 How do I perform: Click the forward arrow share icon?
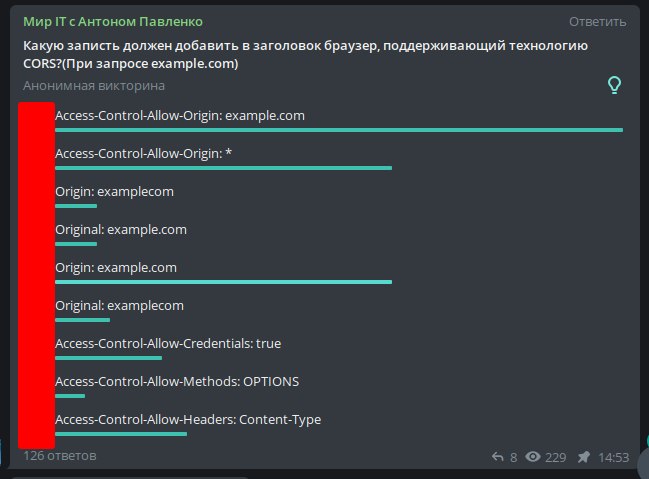pyautogui.click(x=498, y=457)
